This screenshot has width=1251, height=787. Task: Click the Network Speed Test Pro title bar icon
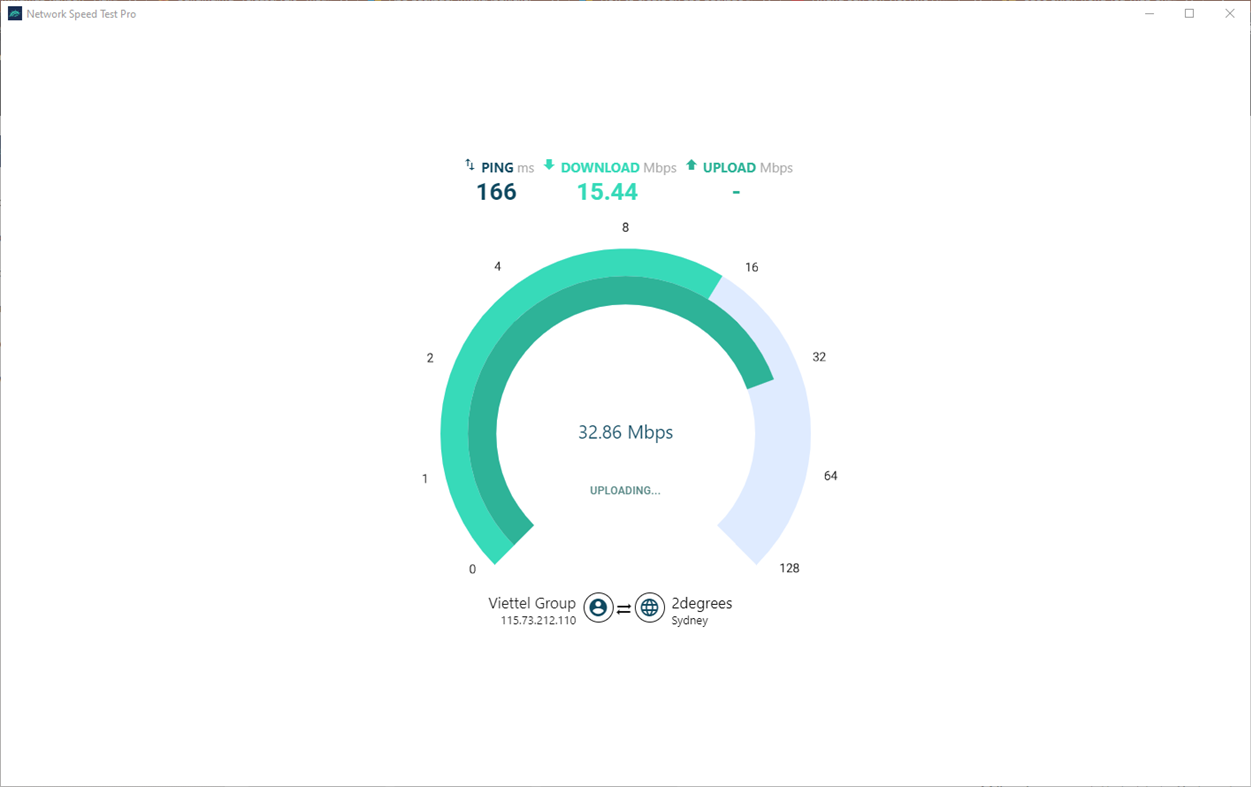[x=13, y=13]
